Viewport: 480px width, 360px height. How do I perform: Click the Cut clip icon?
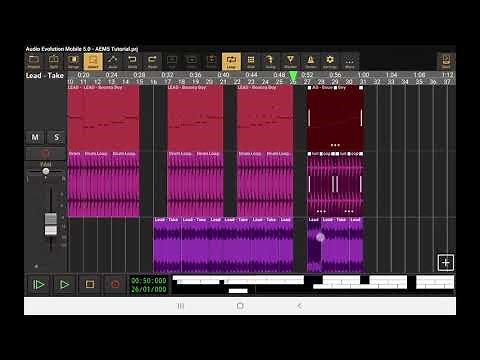(x=172, y=62)
